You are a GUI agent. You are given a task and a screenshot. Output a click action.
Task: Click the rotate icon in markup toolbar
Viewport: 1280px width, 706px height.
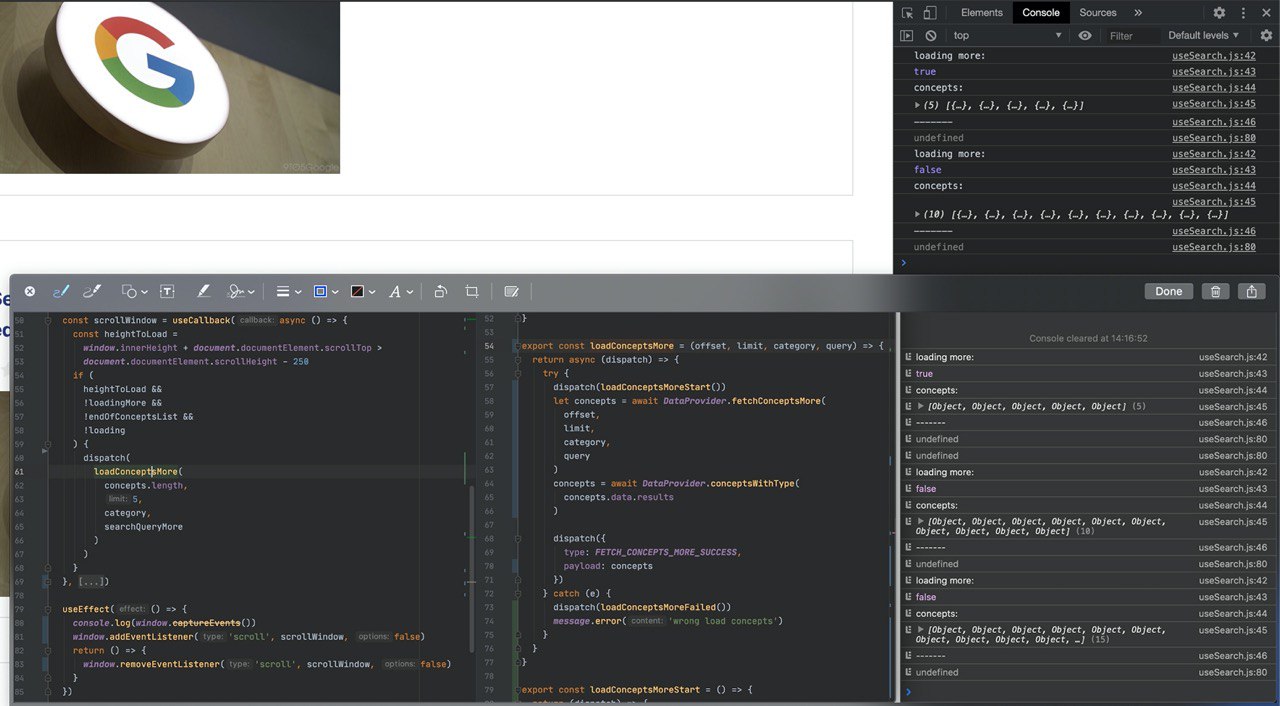(x=440, y=291)
